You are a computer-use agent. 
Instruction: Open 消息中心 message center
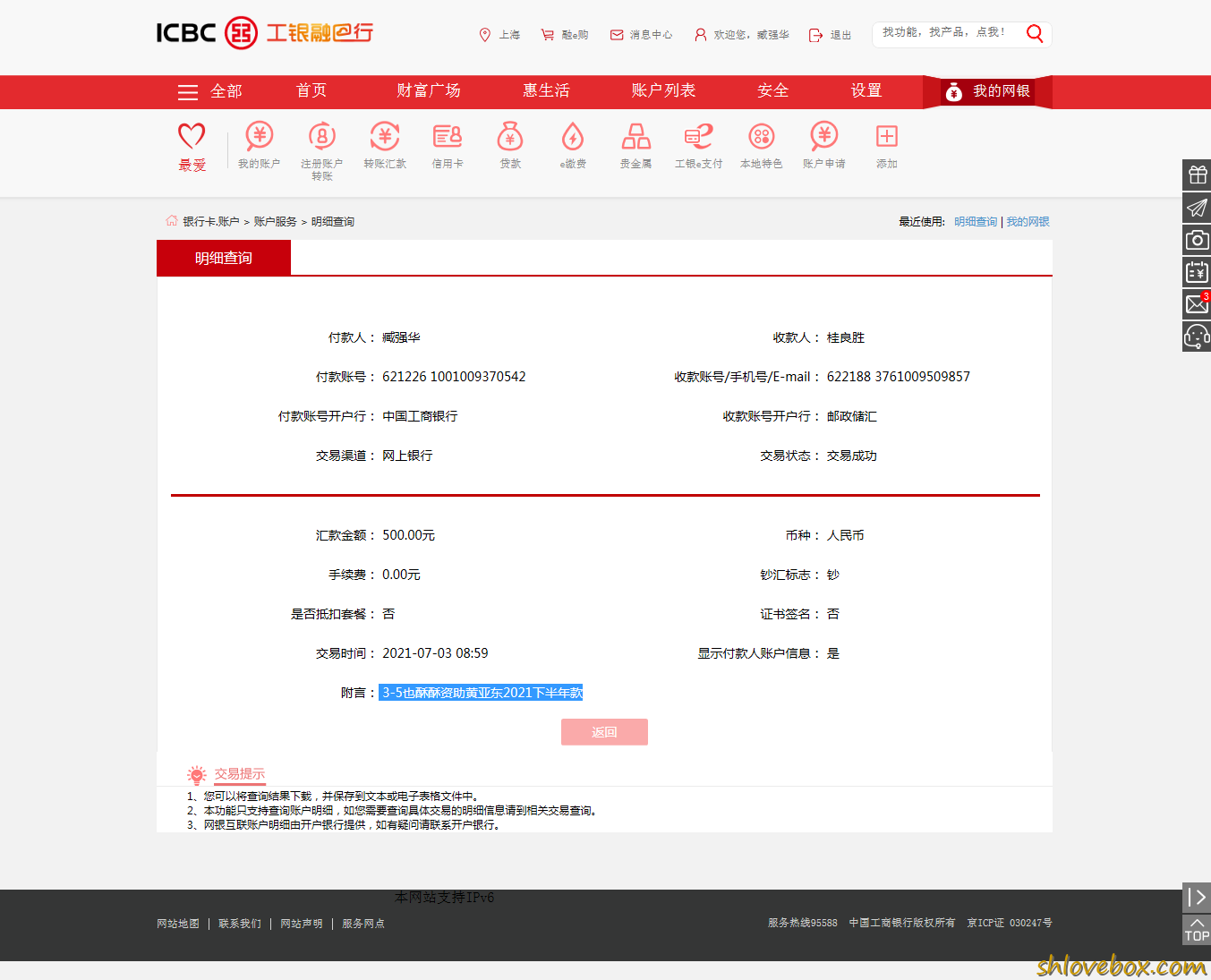641,35
